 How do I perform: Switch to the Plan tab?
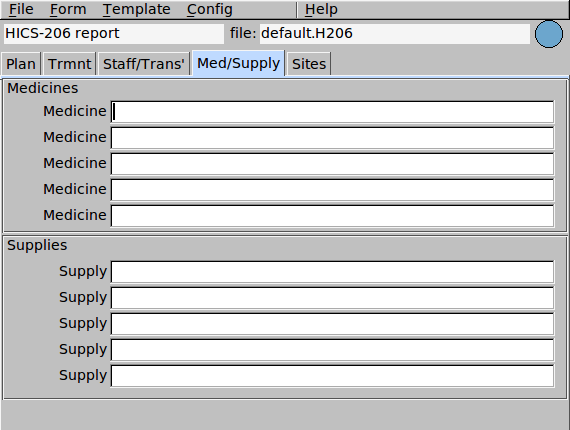pos(21,64)
